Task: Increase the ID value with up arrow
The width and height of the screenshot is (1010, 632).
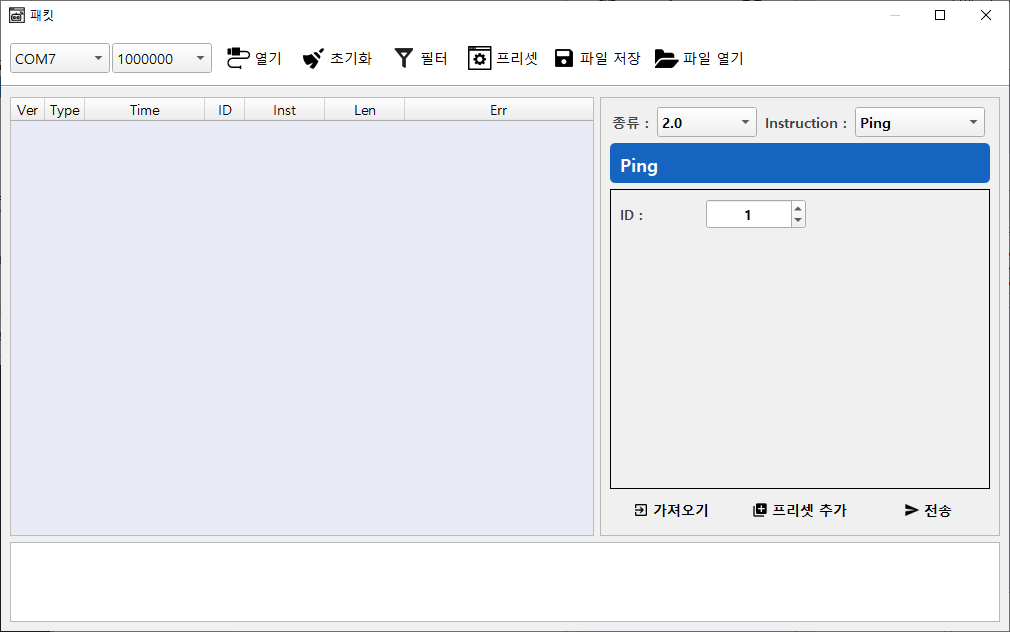Action: pos(798,208)
